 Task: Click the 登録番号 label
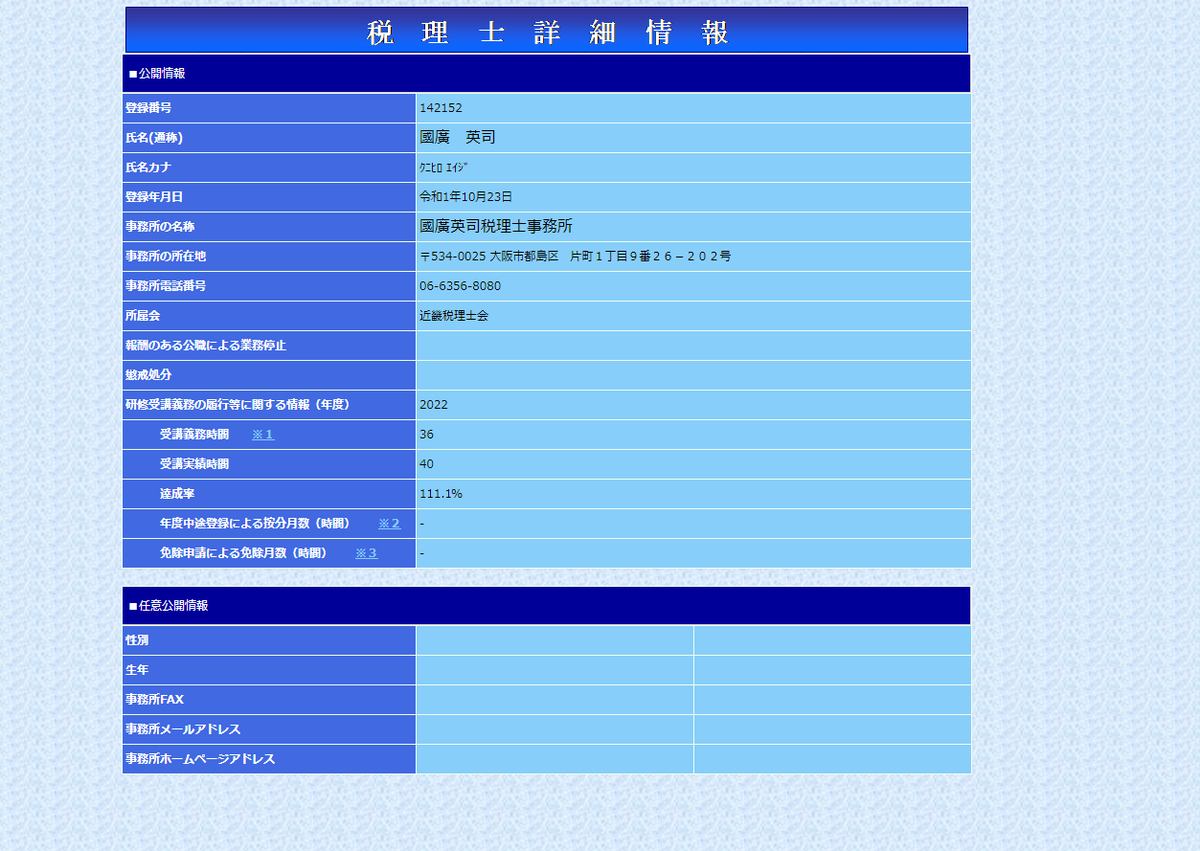tap(148, 108)
